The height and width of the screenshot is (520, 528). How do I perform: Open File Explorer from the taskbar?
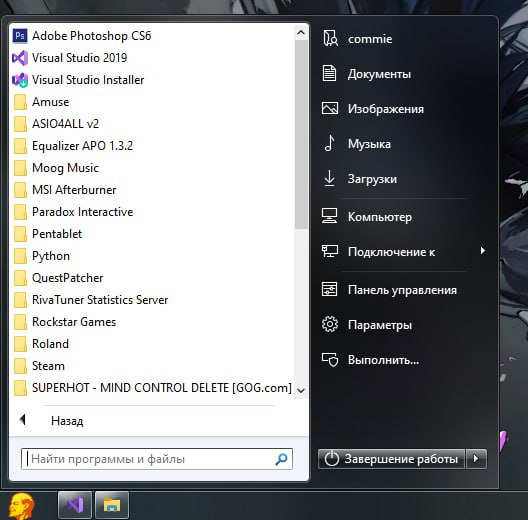112,505
